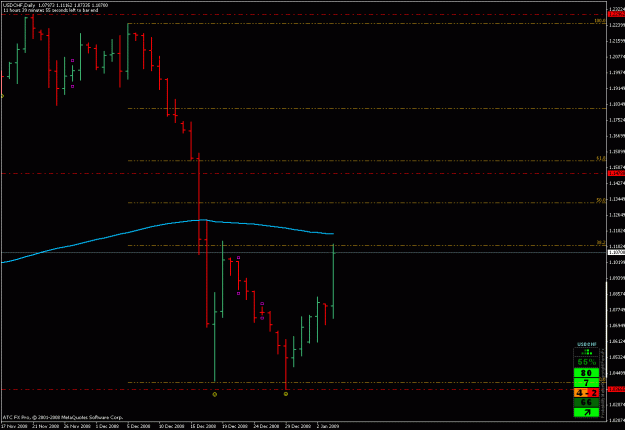
Task: Select the green cell showing 7
Action: 586,383
